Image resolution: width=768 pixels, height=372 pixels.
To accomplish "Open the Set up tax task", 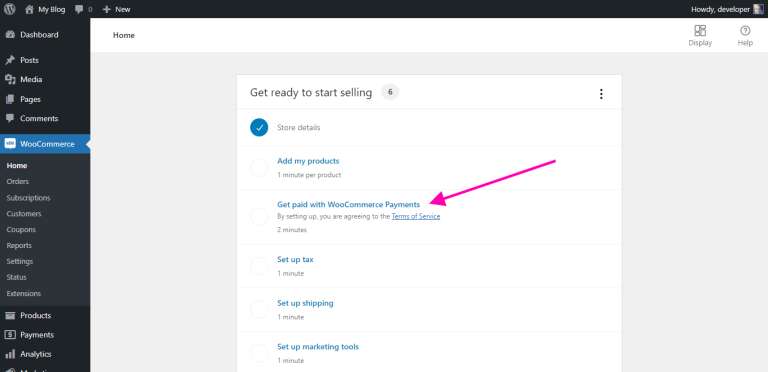I will (295, 259).
